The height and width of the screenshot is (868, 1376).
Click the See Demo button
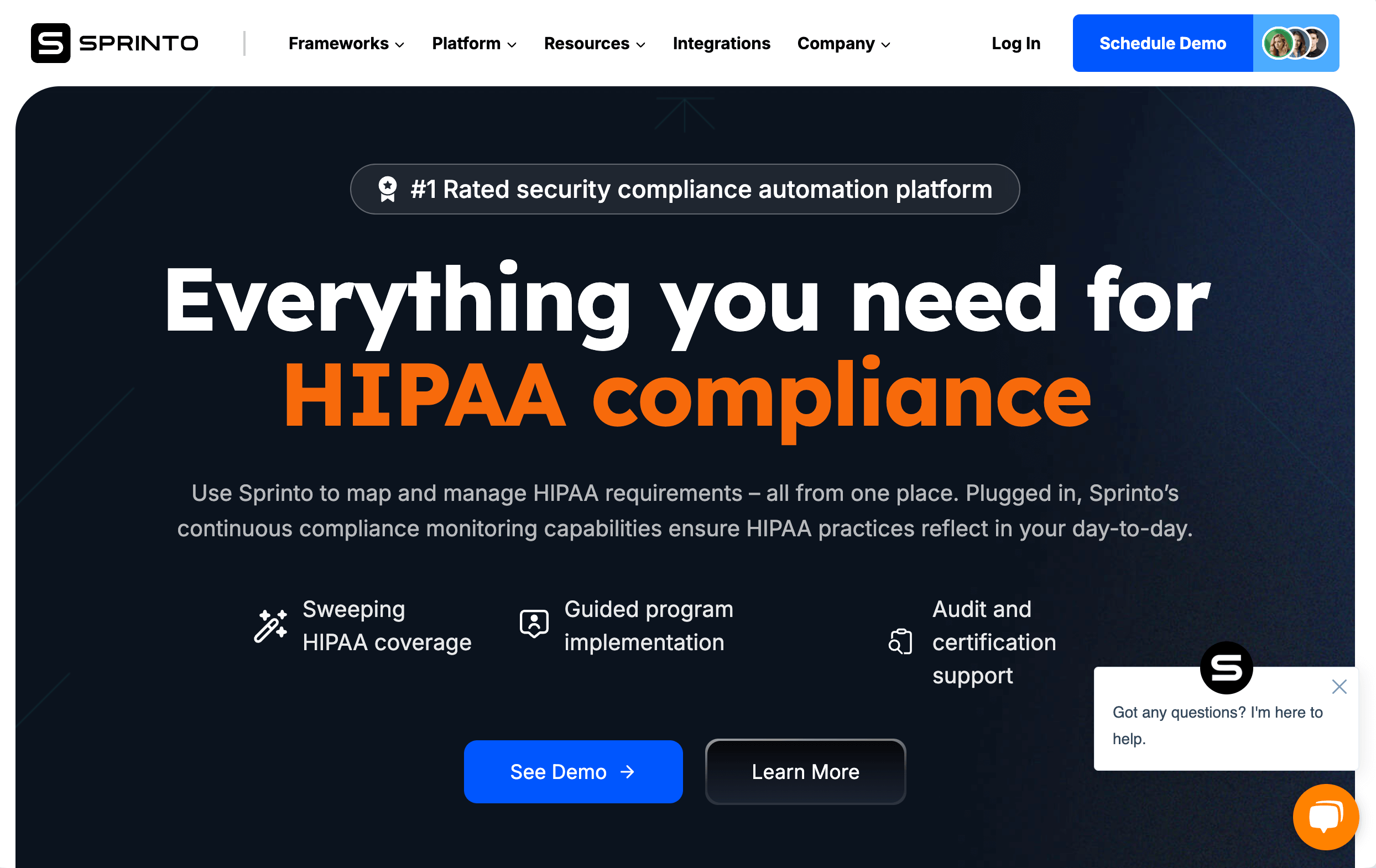573,771
